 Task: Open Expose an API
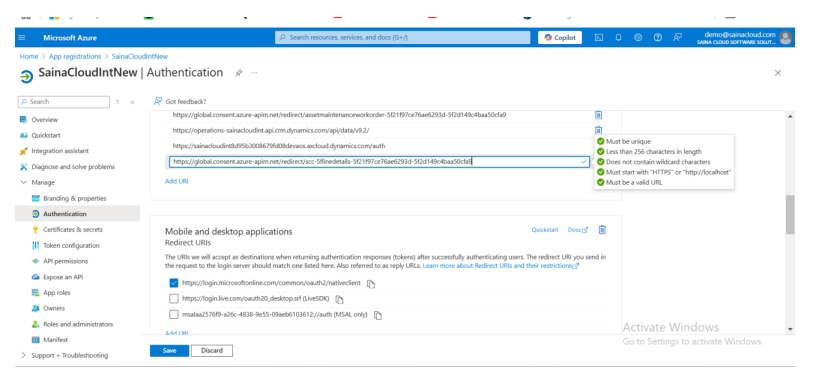click(x=63, y=277)
